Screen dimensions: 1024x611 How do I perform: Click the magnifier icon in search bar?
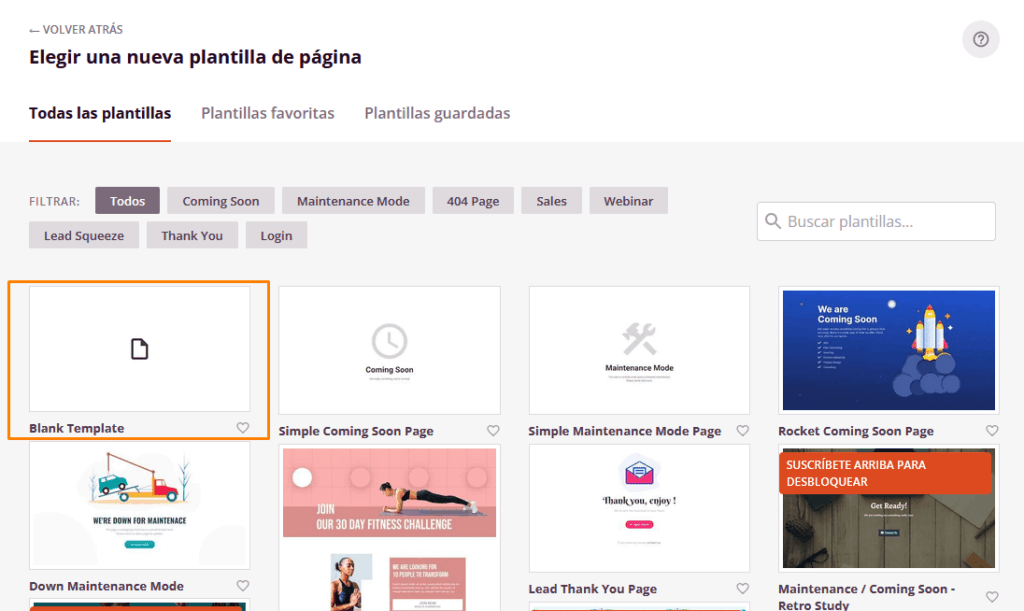(x=774, y=221)
